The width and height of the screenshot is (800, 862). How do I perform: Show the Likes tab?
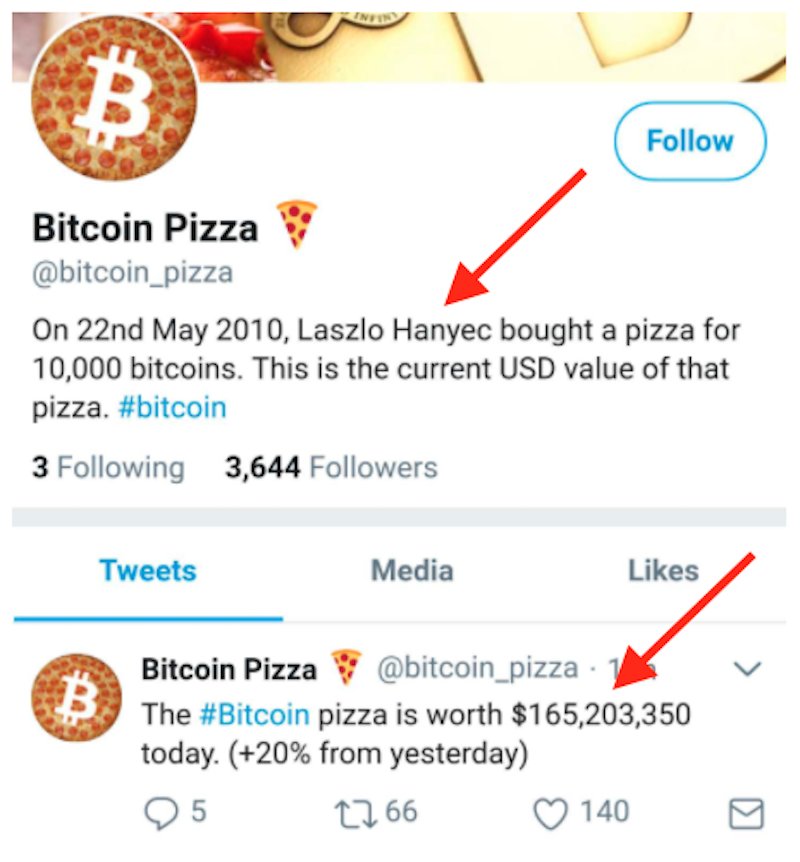click(x=663, y=571)
